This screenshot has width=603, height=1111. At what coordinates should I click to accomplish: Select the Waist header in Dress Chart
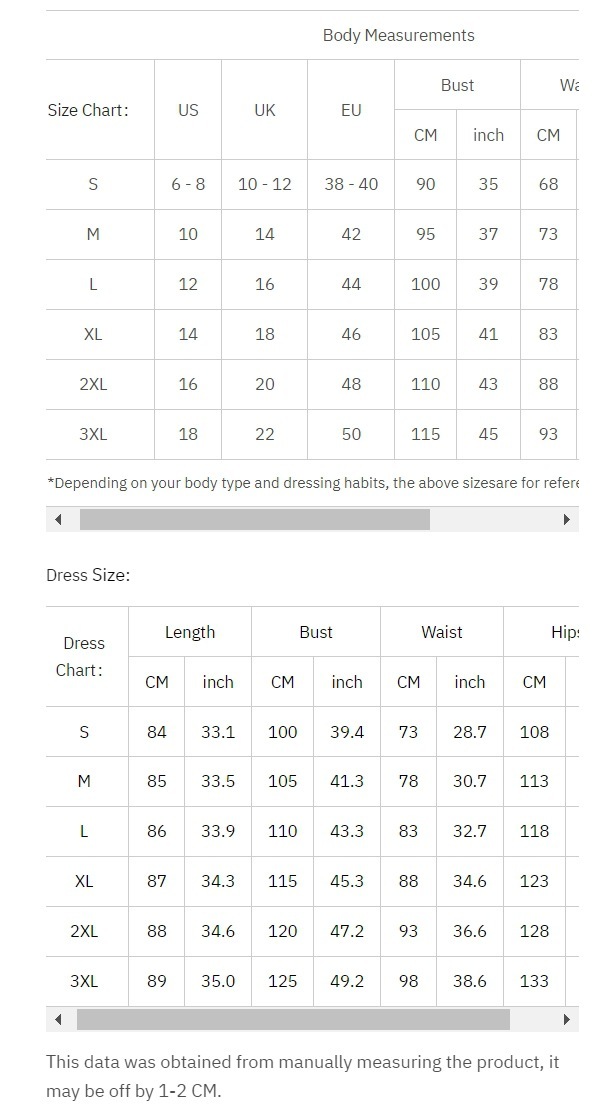click(442, 632)
